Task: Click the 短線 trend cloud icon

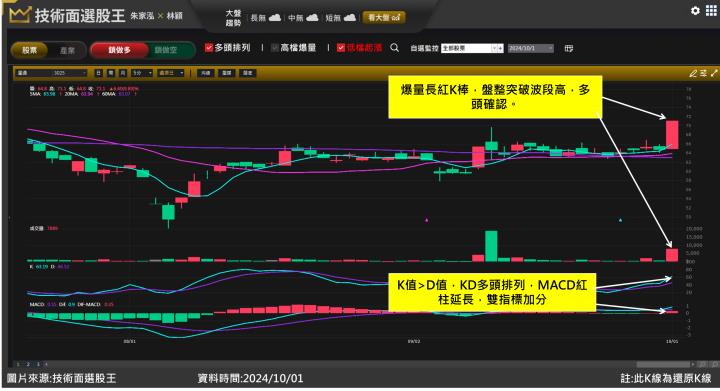Action: (x=349, y=17)
